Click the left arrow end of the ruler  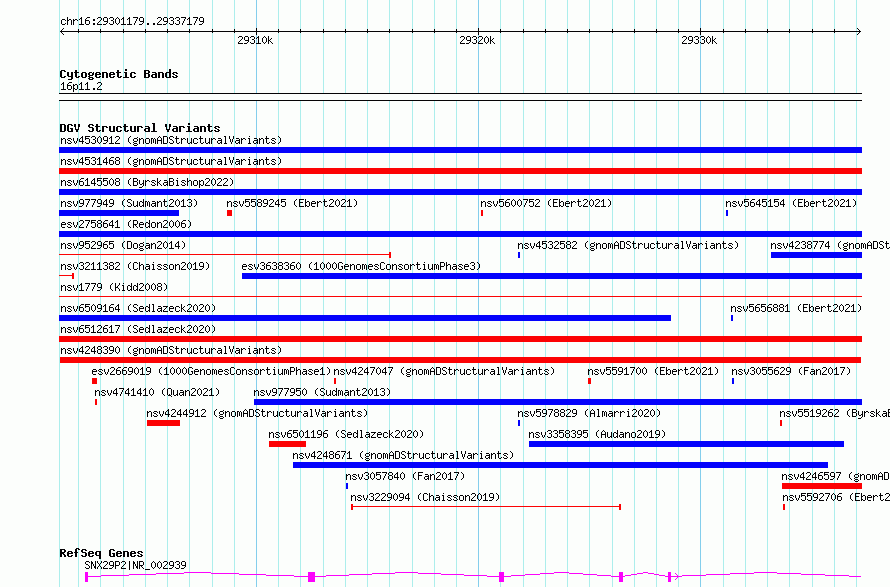coord(62,31)
